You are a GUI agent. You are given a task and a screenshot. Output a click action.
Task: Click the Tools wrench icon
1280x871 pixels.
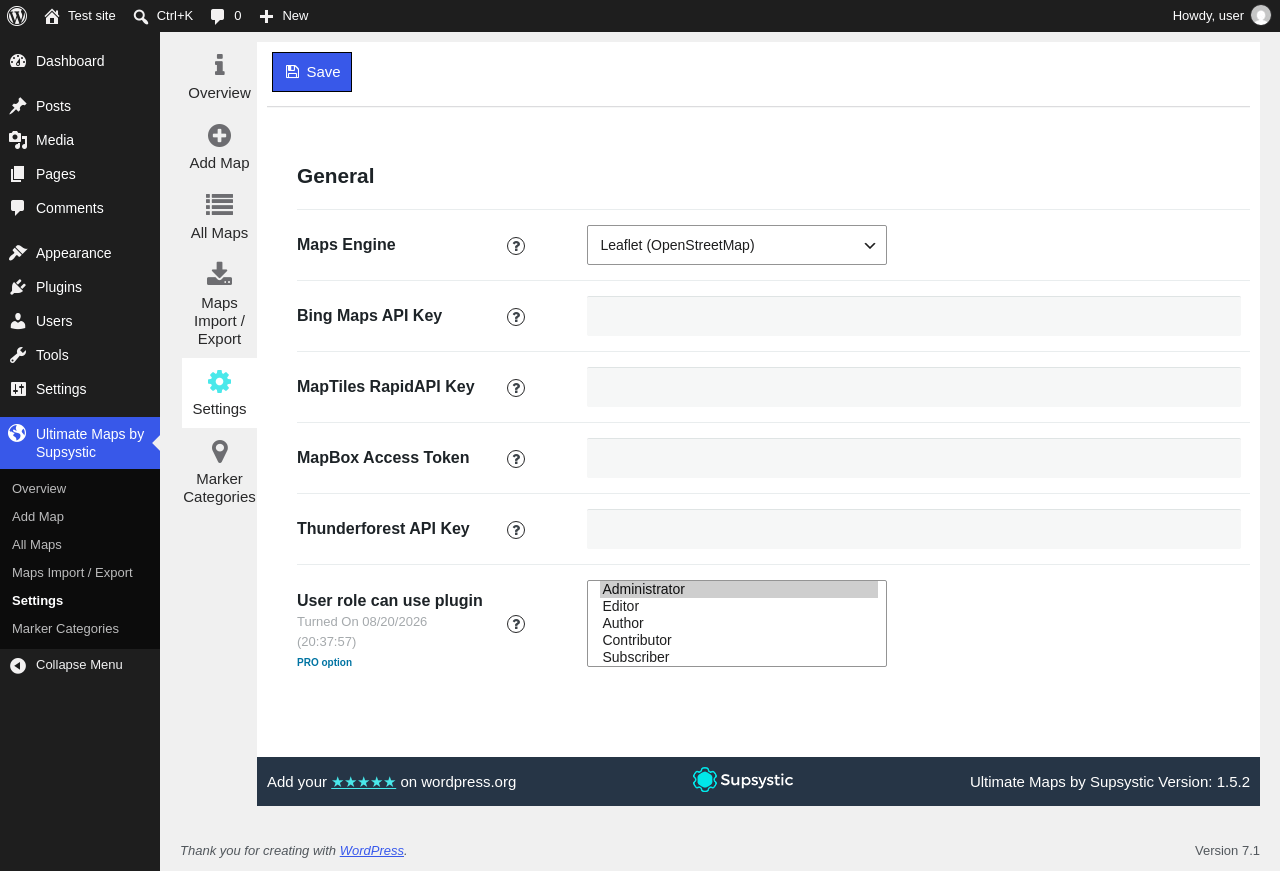click(18, 355)
